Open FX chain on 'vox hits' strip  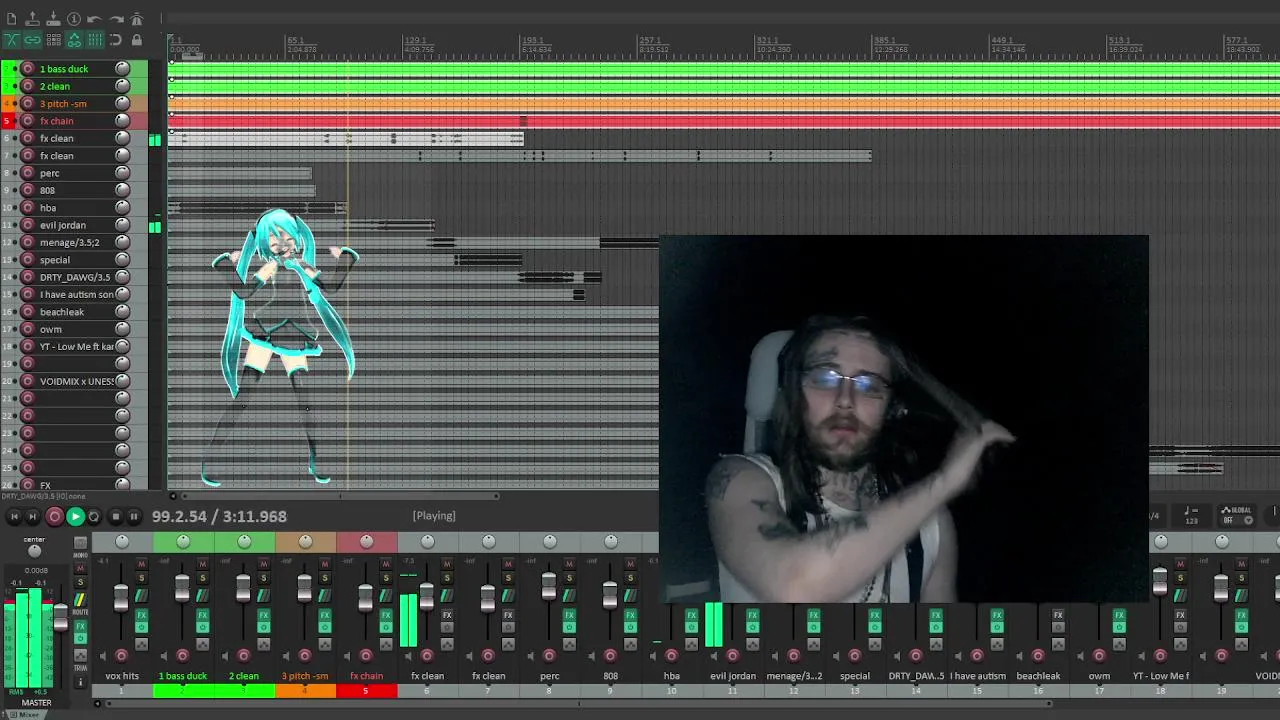coord(141,615)
